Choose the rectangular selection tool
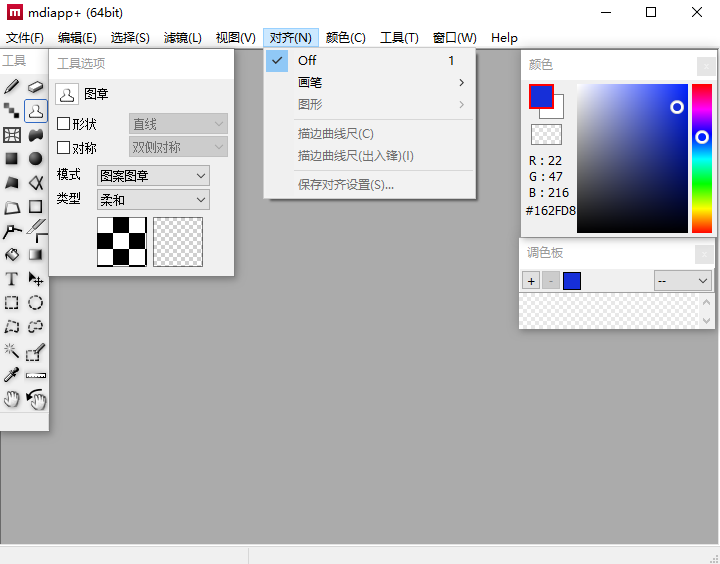 pos(11,303)
